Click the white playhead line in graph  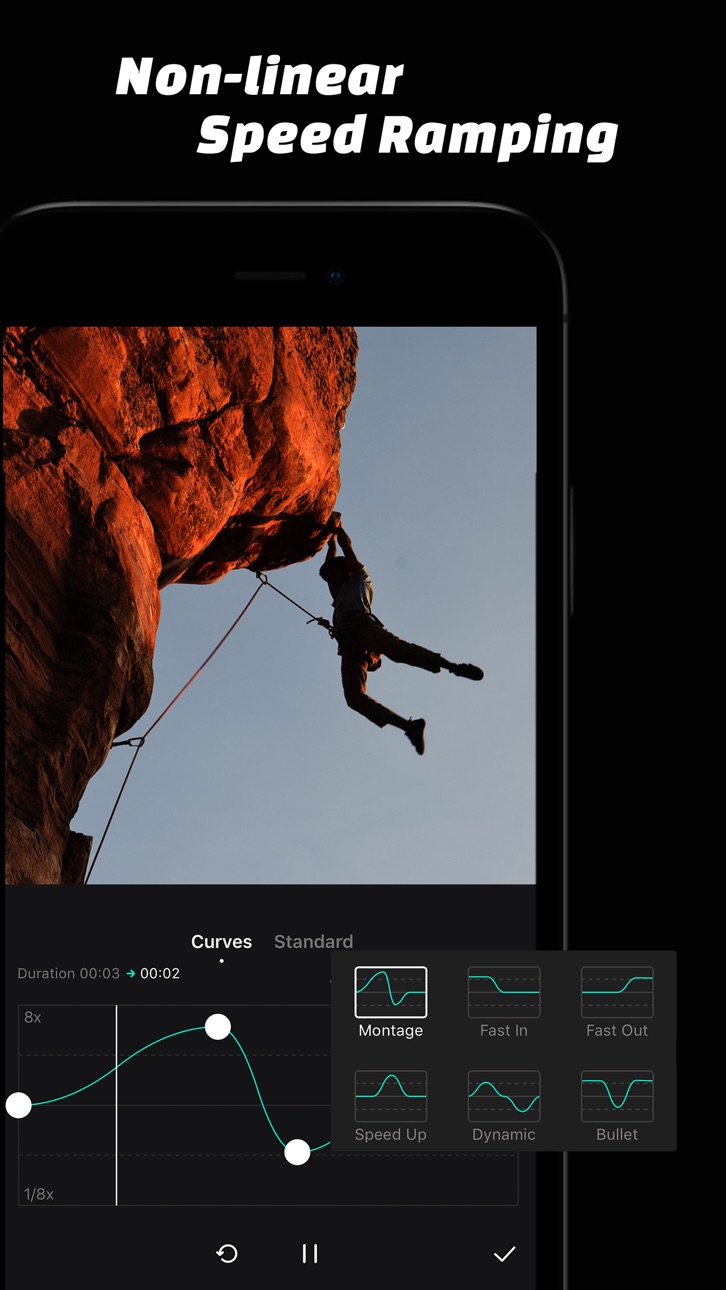(117, 1105)
